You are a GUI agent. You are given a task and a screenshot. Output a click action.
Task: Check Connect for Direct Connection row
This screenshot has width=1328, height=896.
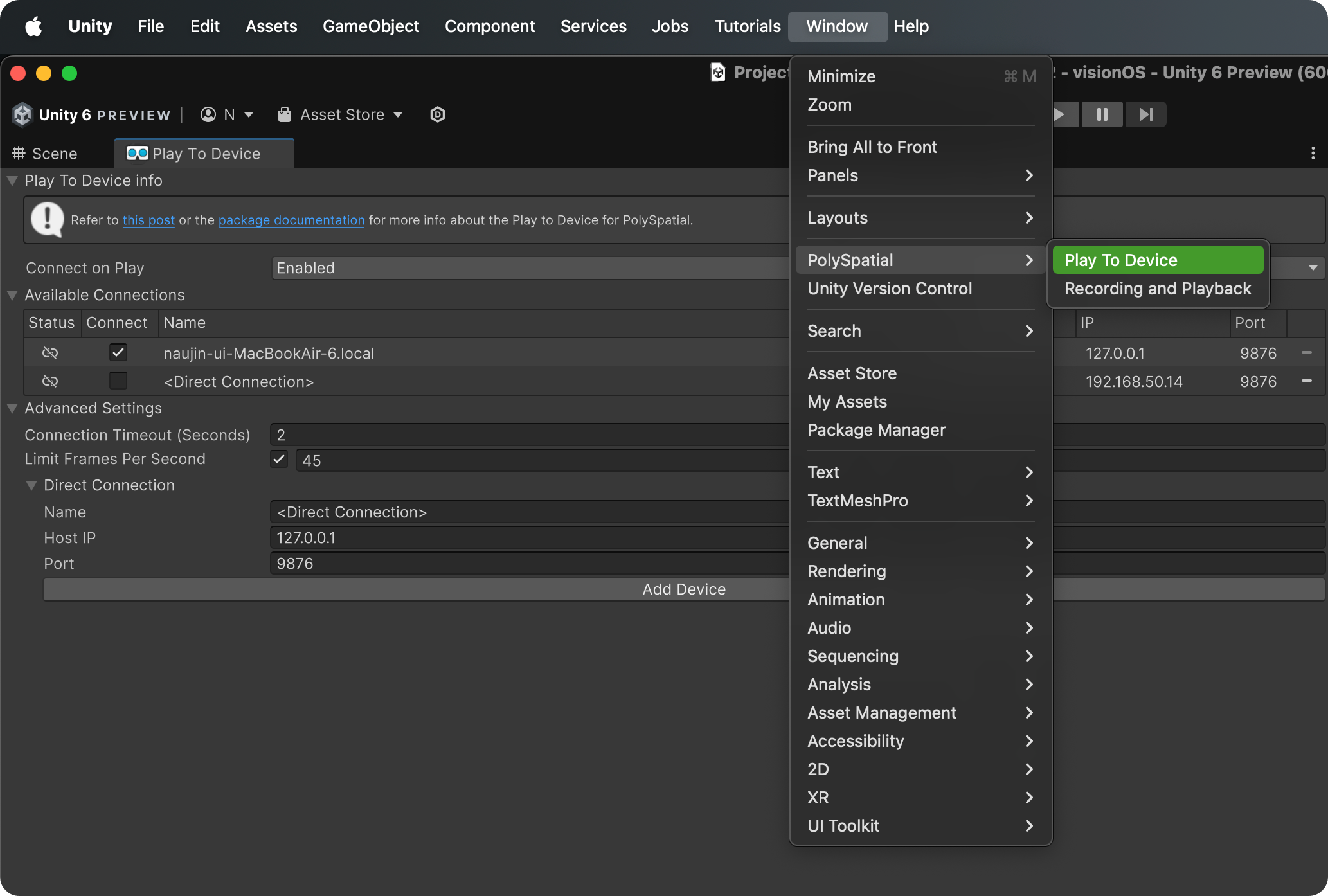118,381
